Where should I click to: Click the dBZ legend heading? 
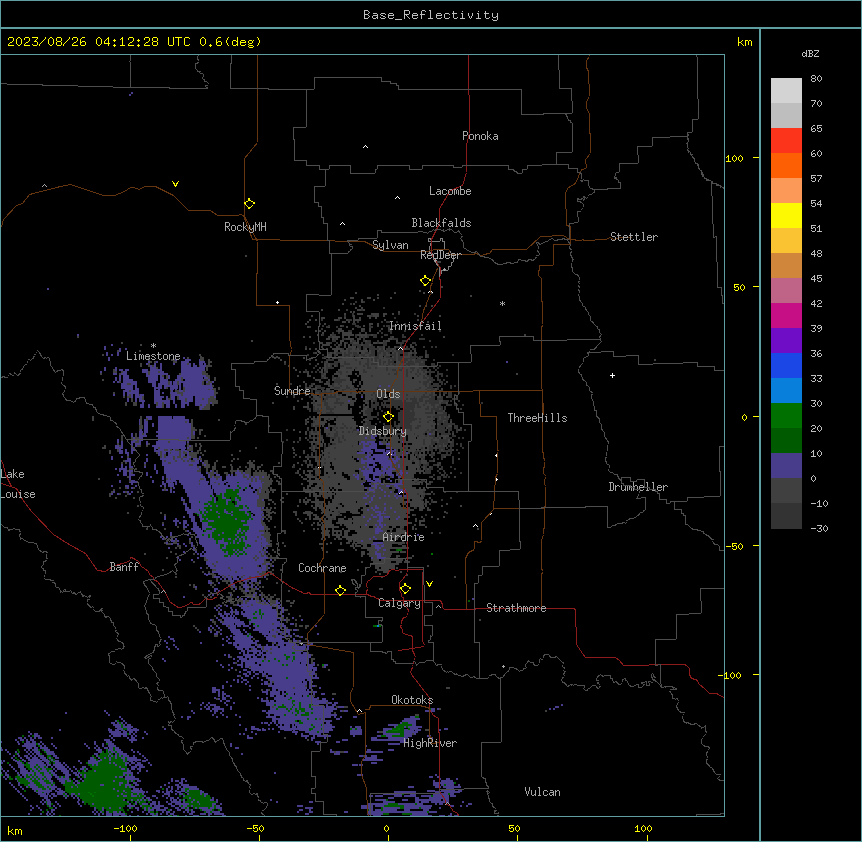coord(810,53)
